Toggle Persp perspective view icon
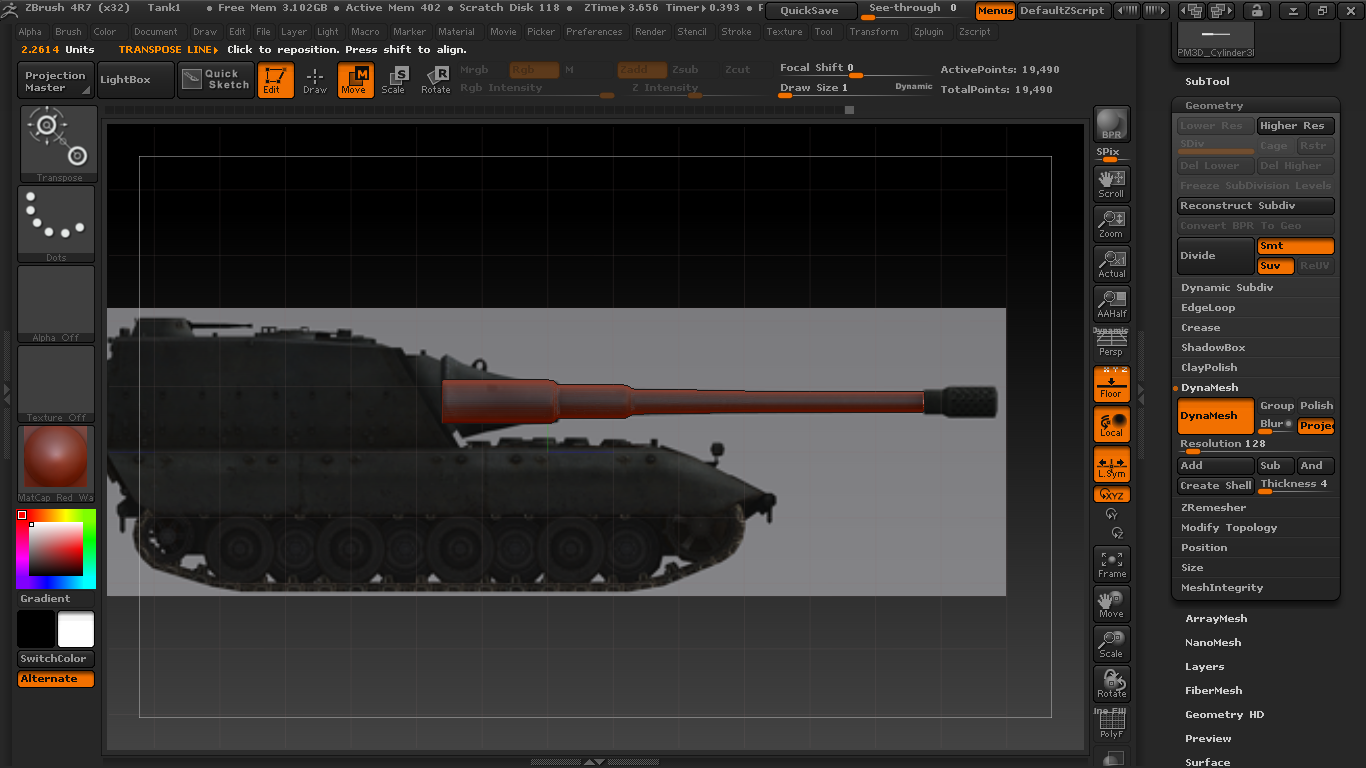This screenshot has height=768, width=1366. pyautogui.click(x=1111, y=343)
